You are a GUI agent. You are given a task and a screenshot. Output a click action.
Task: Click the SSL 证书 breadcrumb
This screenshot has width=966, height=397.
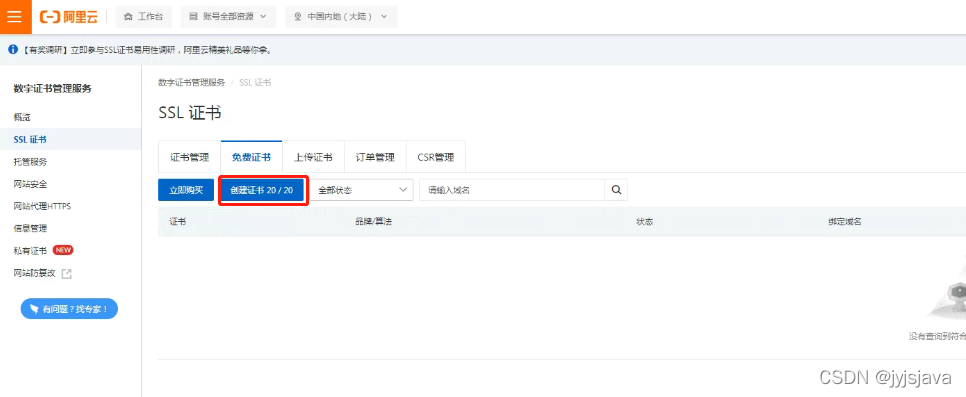254,82
